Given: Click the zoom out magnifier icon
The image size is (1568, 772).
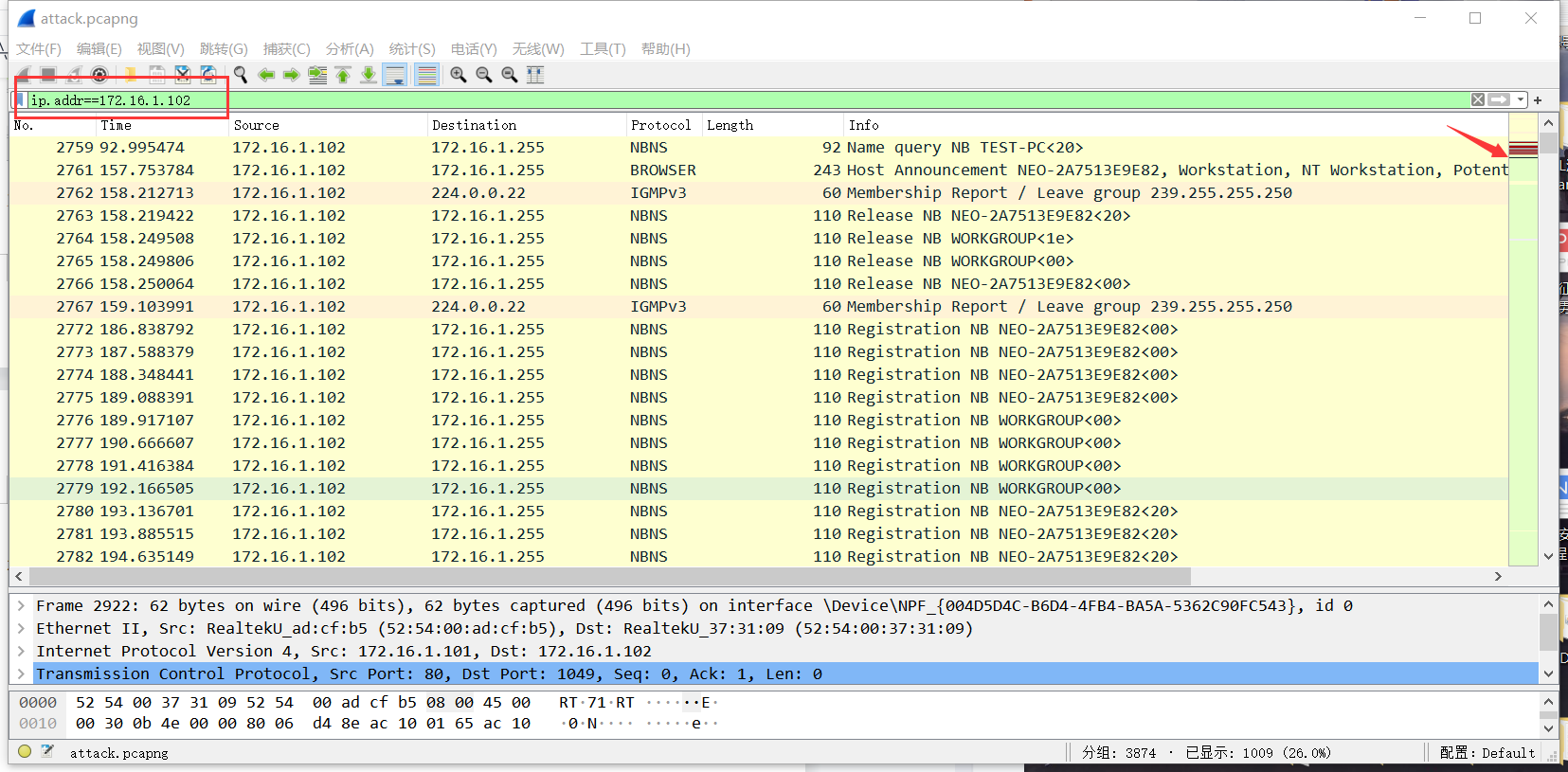Looking at the screenshot, I should coord(484,75).
